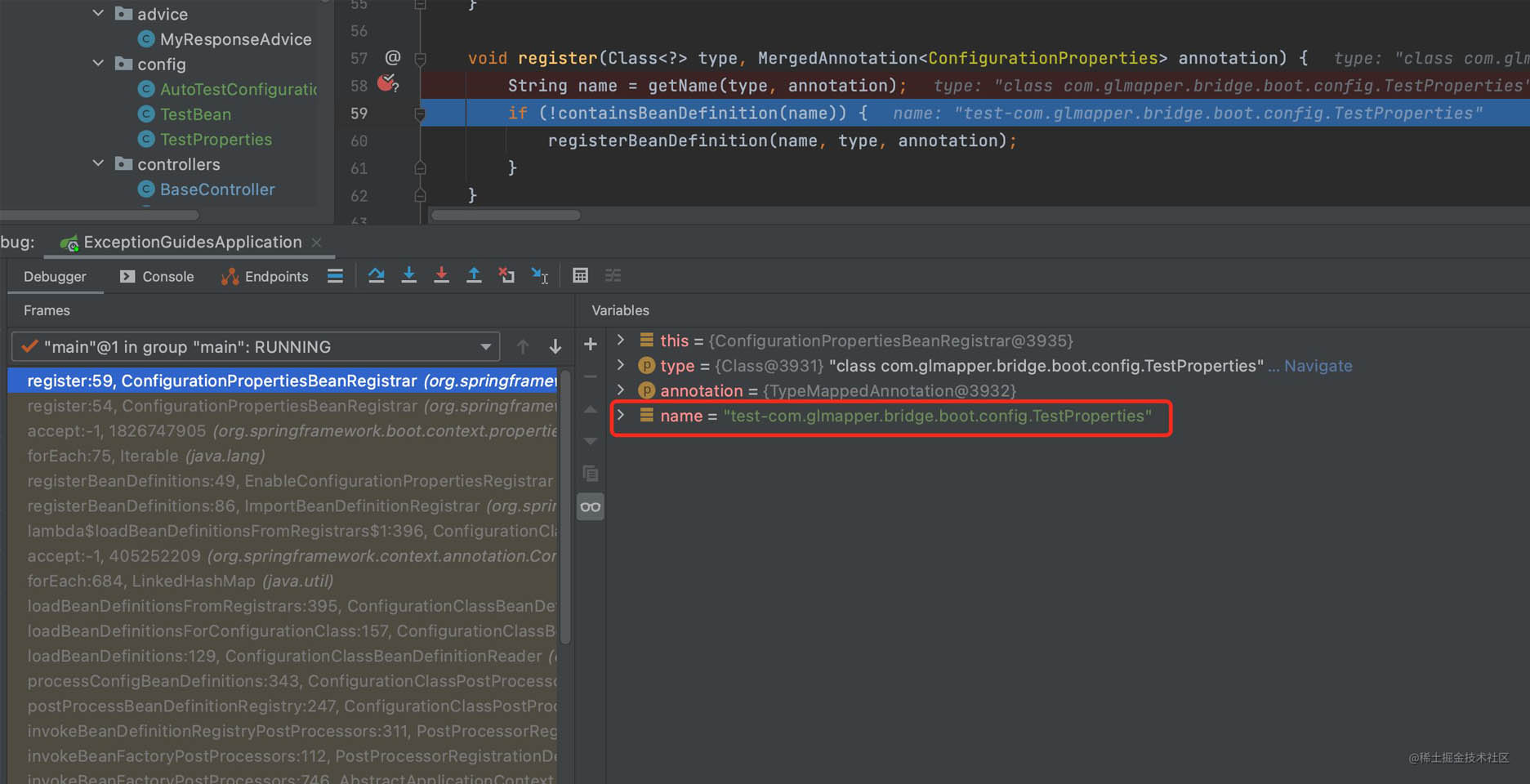Click the Frames list vertical scrollbar
The image size is (1530, 784).
point(565,506)
